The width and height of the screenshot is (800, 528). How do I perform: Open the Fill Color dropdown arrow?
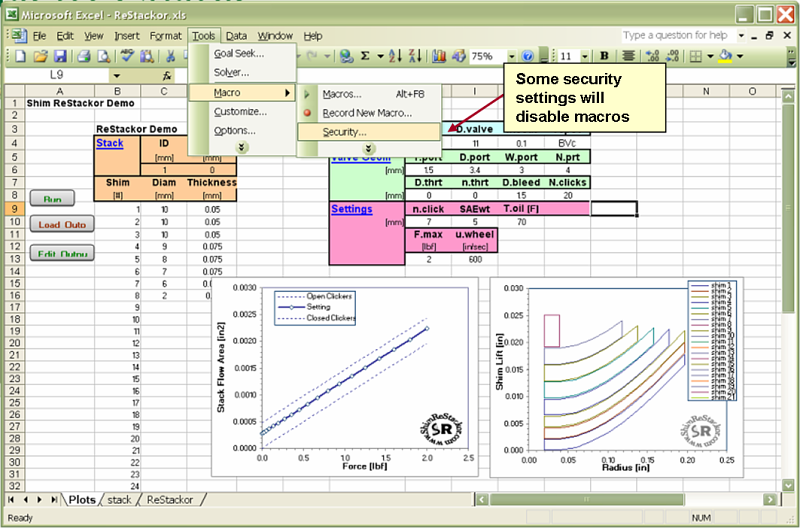[740, 56]
